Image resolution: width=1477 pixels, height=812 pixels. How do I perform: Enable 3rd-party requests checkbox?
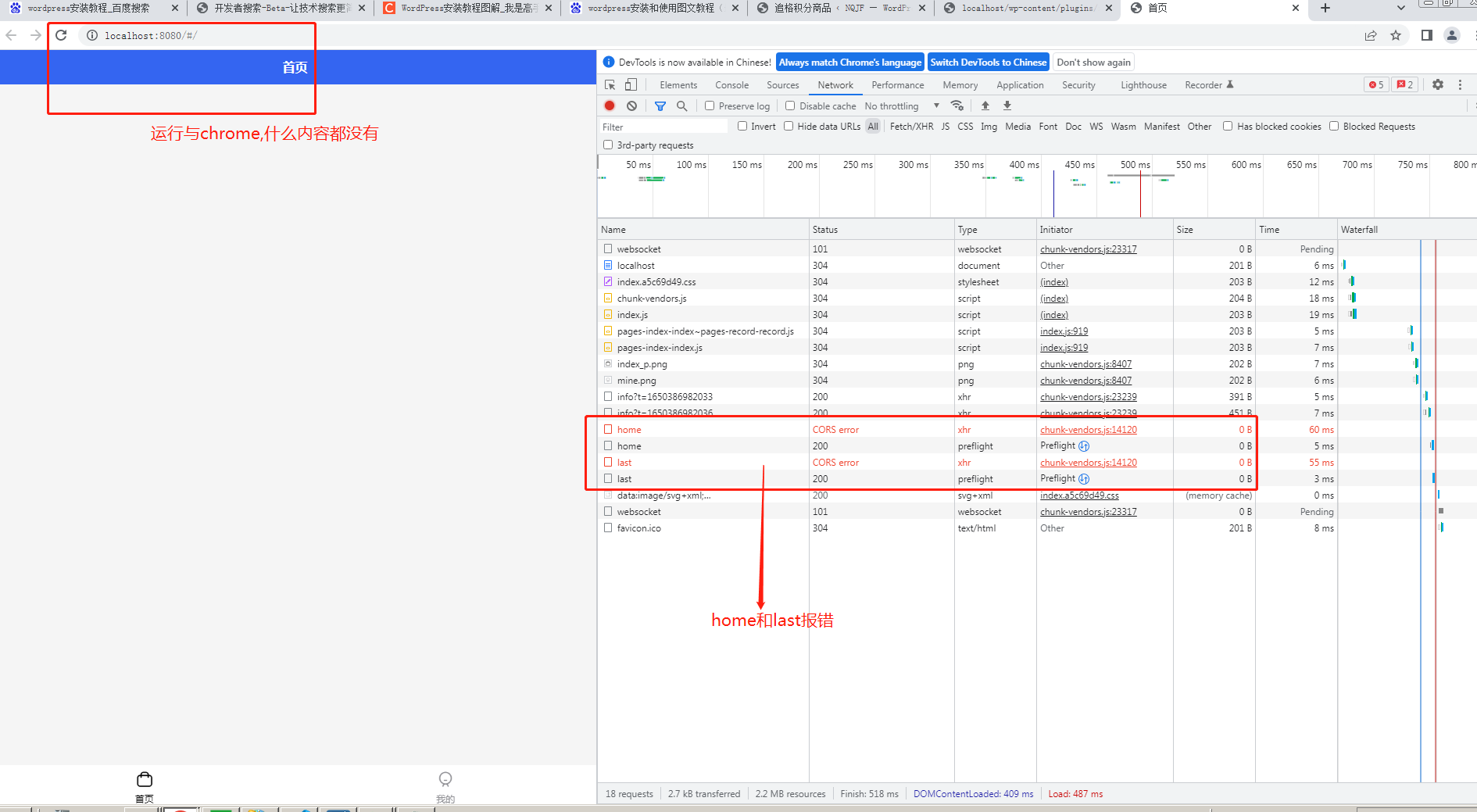(608, 145)
